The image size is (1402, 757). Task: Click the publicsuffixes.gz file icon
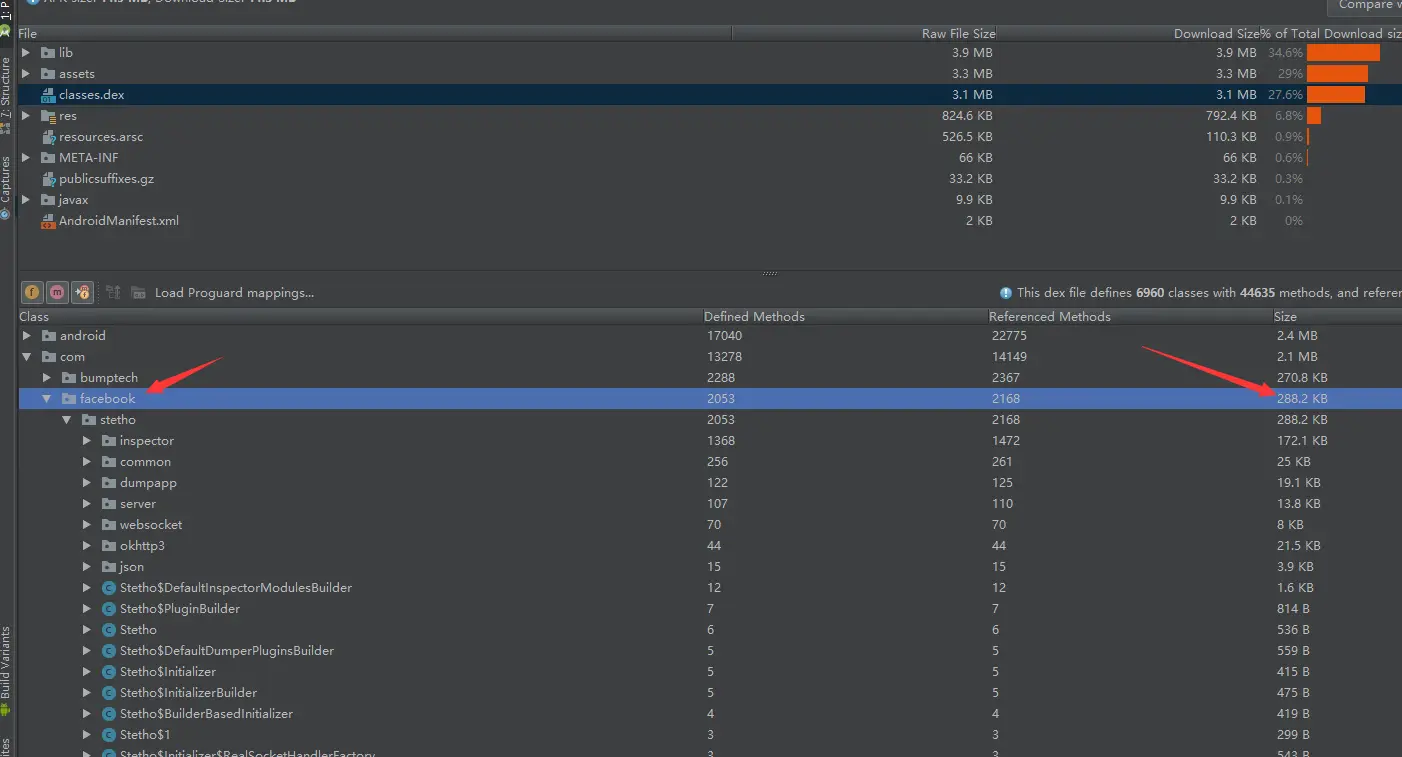[x=48, y=179]
